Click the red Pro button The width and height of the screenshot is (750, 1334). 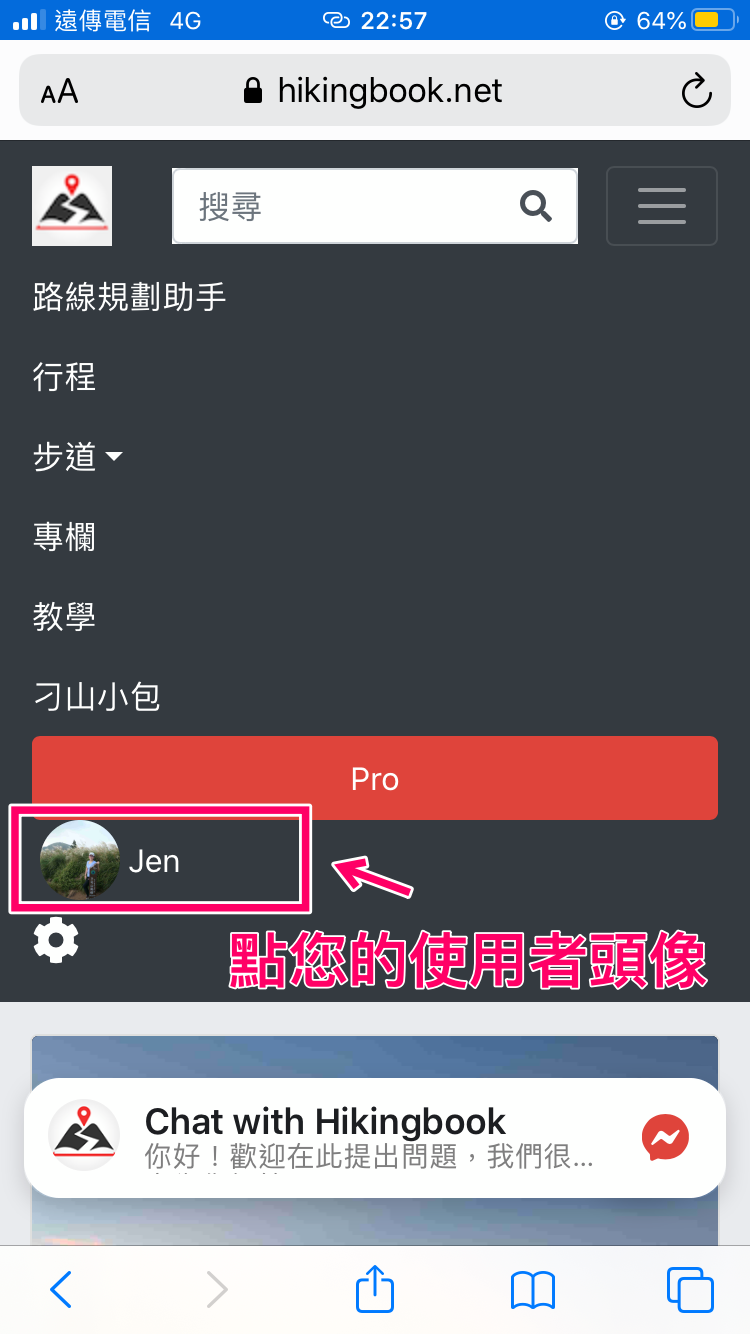tap(375, 778)
